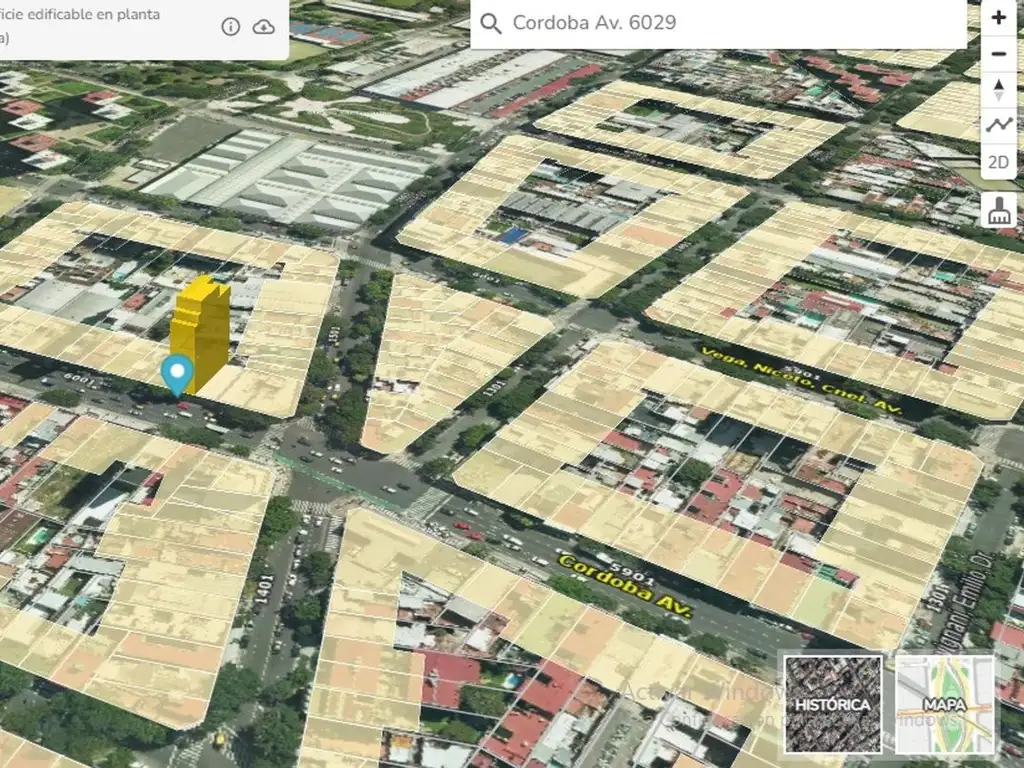The width and height of the screenshot is (1024, 768).
Task: Click the Vega, Niceto, Cnel. Av. street label
Action: [x=801, y=381]
